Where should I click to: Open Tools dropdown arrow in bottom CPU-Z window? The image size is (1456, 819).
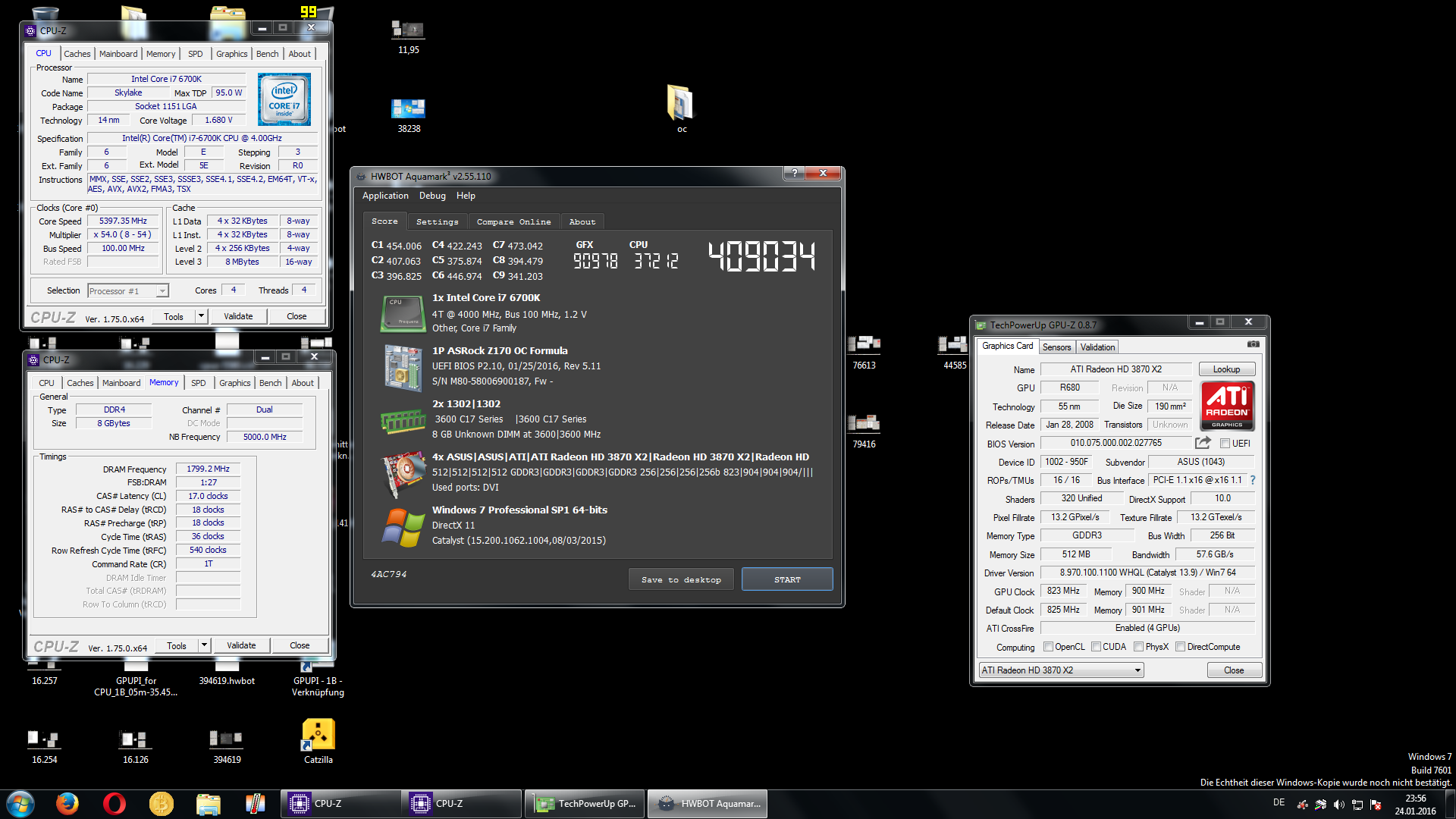coord(204,645)
